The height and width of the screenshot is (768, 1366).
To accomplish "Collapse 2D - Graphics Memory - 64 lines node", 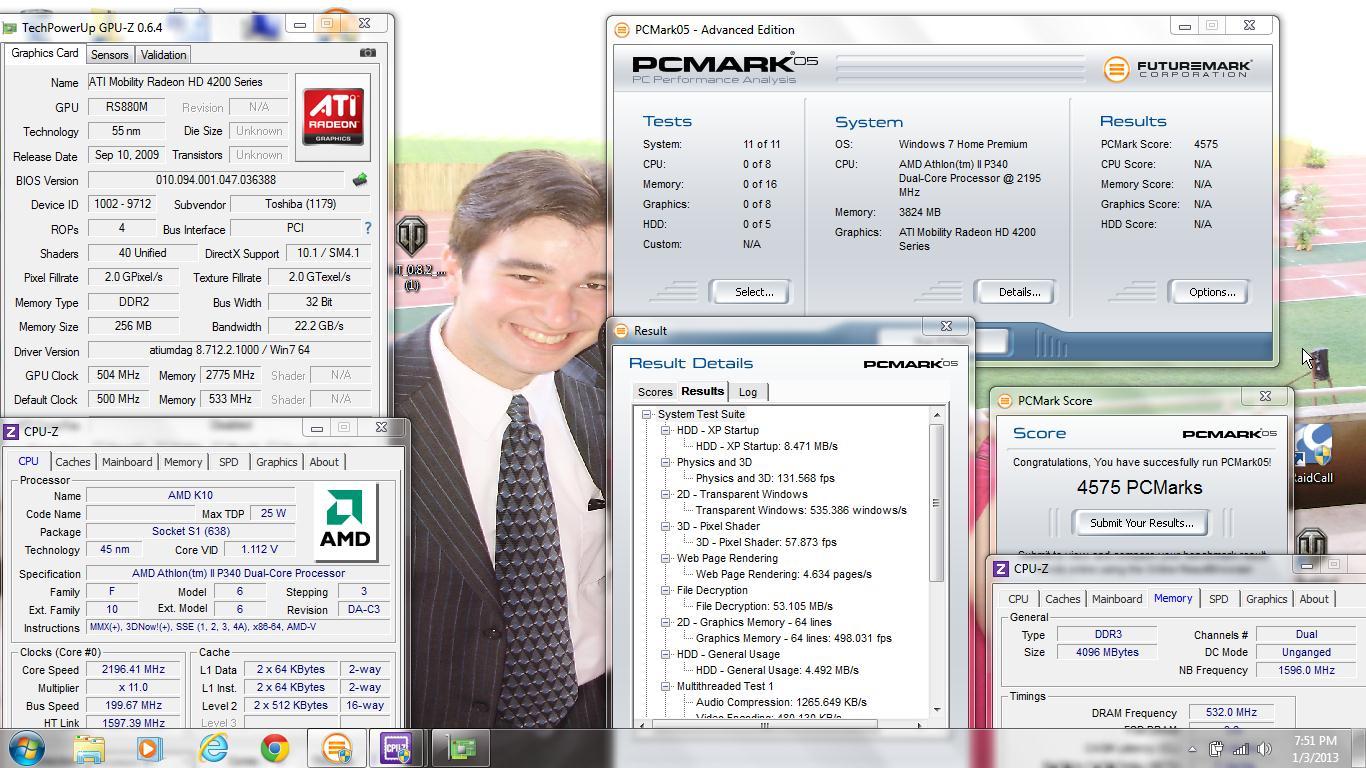I will click(665, 622).
